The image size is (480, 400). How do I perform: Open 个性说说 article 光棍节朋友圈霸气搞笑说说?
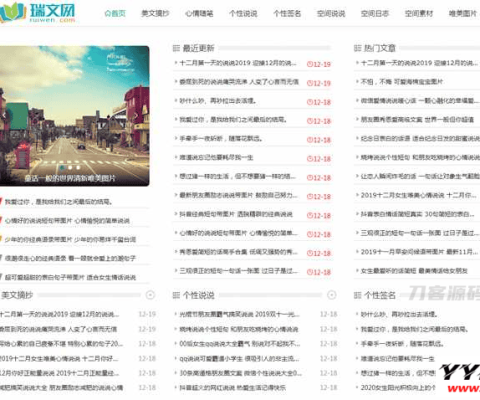239,314
